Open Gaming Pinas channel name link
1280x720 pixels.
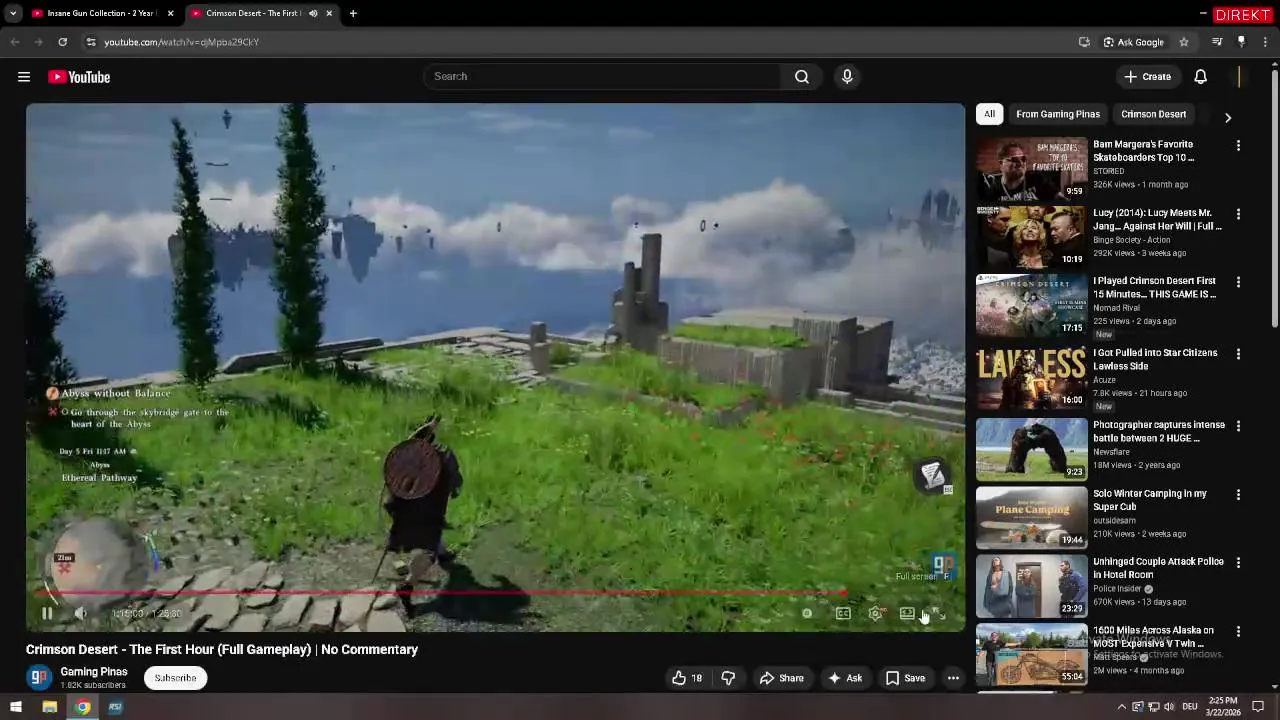pyautogui.click(x=94, y=672)
